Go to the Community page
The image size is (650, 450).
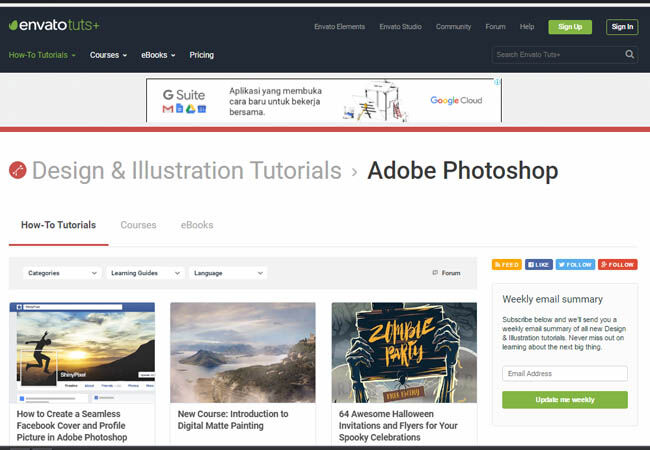[454, 27]
